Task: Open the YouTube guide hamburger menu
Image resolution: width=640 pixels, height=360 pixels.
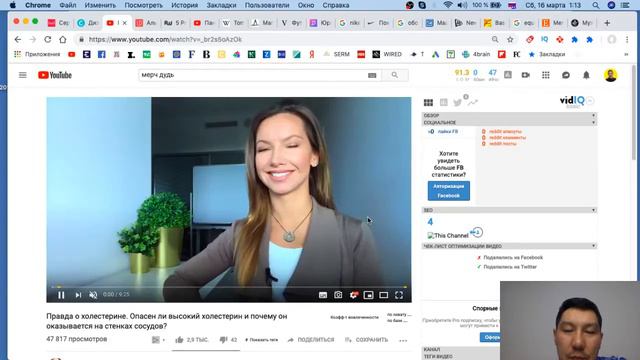Action: tap(23, 75)
